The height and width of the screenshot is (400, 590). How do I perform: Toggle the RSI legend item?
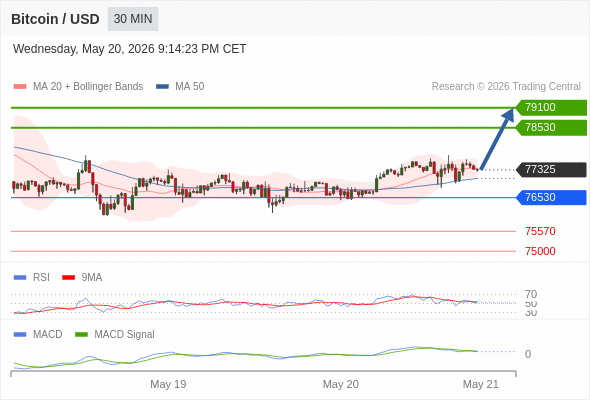coord(32,277)
